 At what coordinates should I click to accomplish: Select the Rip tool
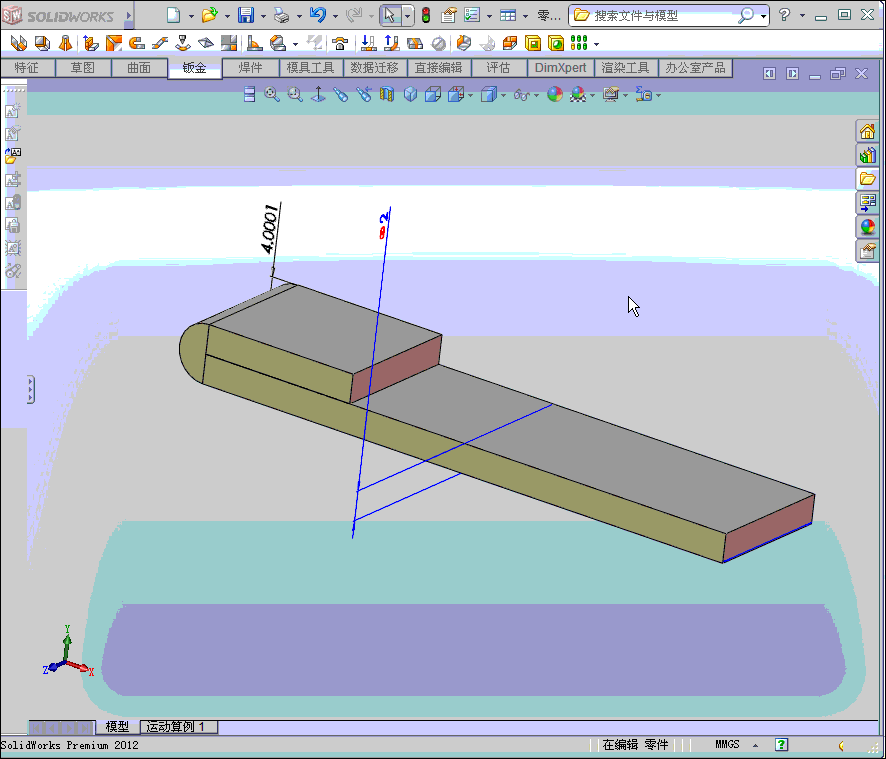(463, 43)
